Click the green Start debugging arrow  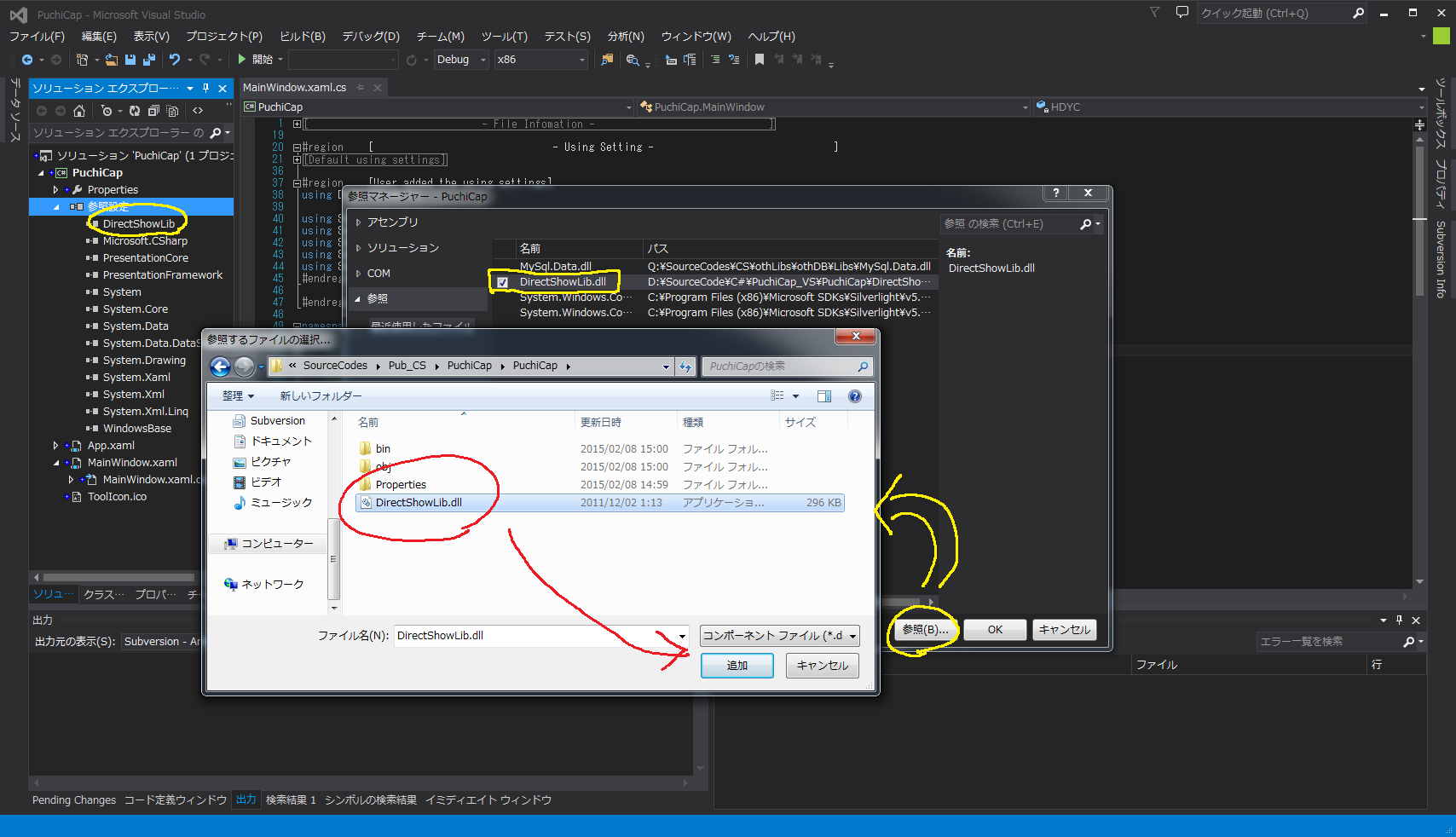click(x=242, y=60)
